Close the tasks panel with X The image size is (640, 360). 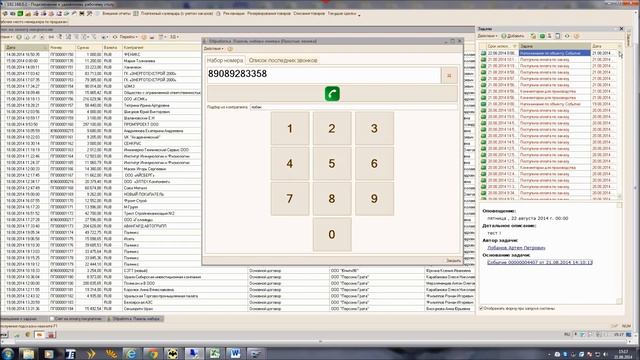coord(621,29)
